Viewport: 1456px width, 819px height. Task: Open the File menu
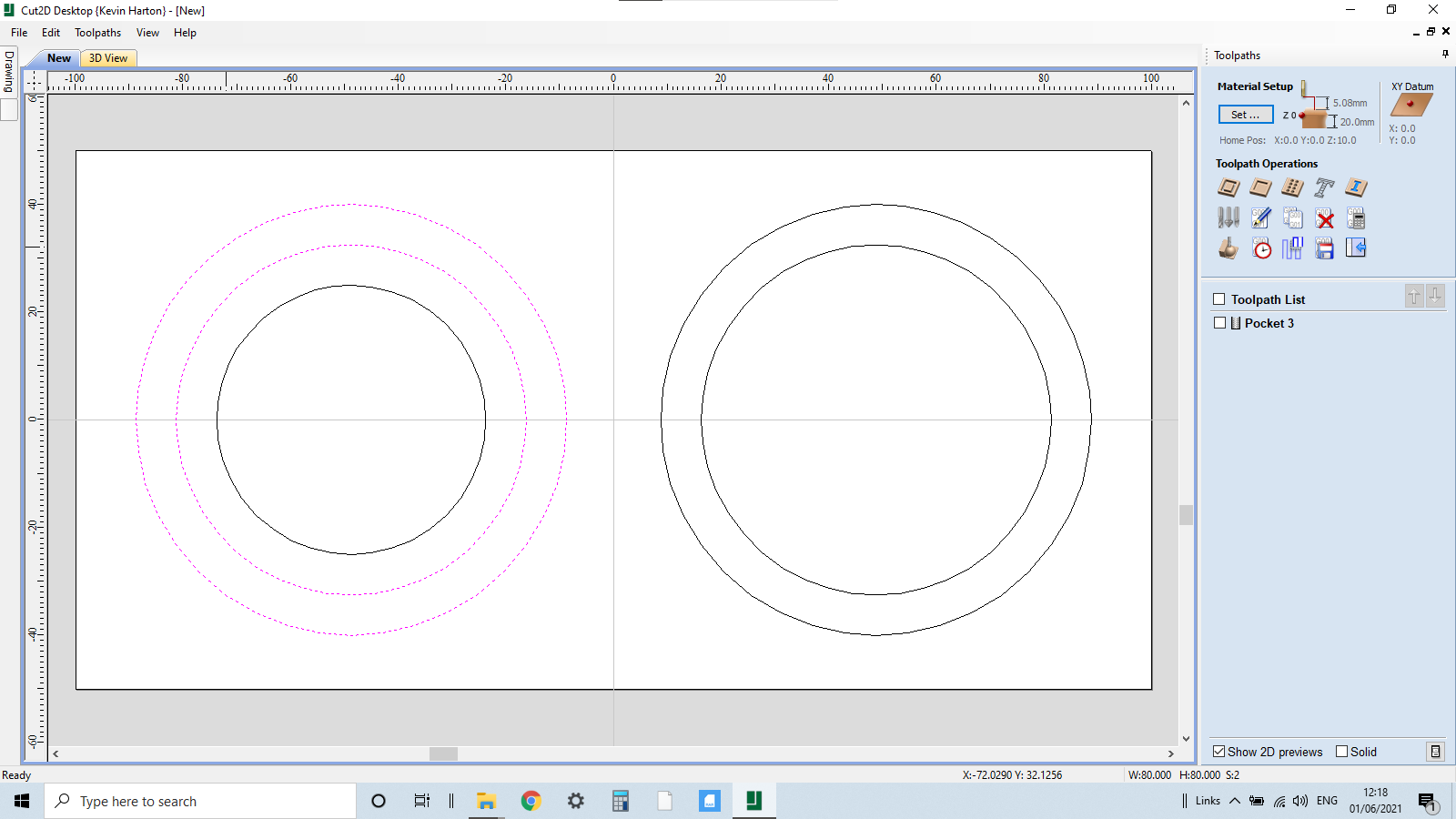tap(19, 33)
